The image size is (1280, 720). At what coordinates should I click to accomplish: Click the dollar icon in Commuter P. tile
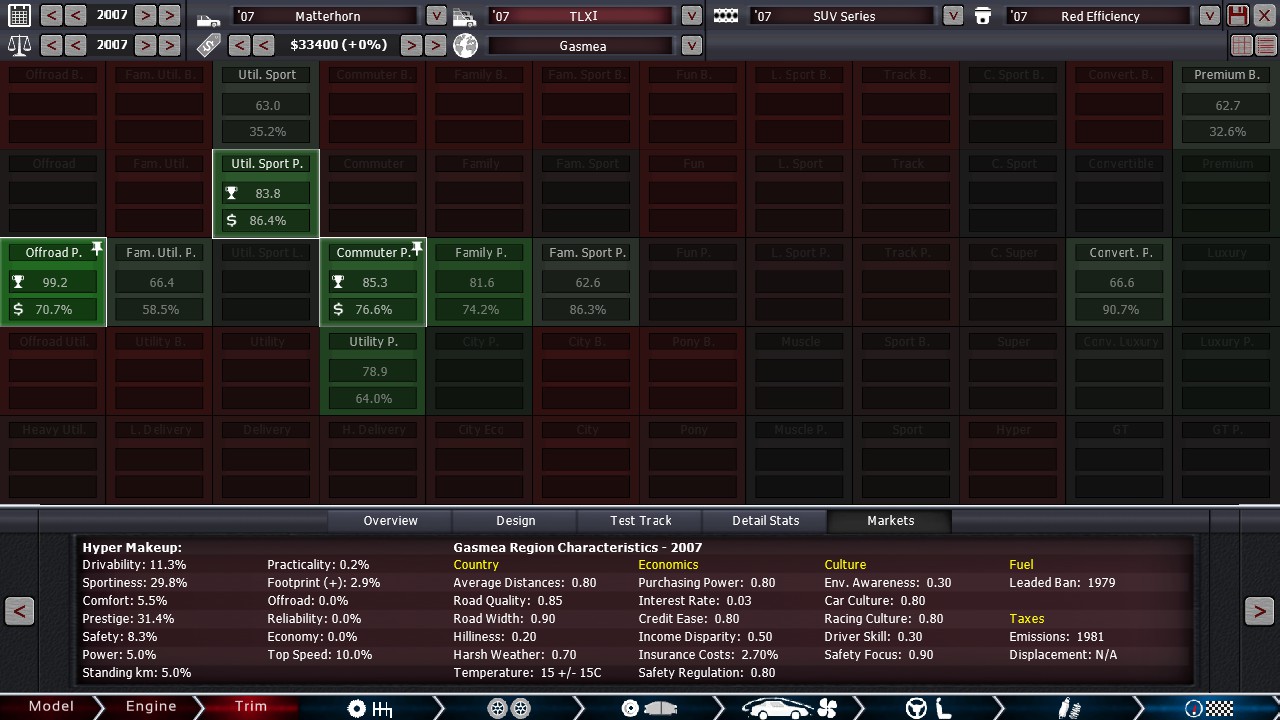tap(338, 309)
